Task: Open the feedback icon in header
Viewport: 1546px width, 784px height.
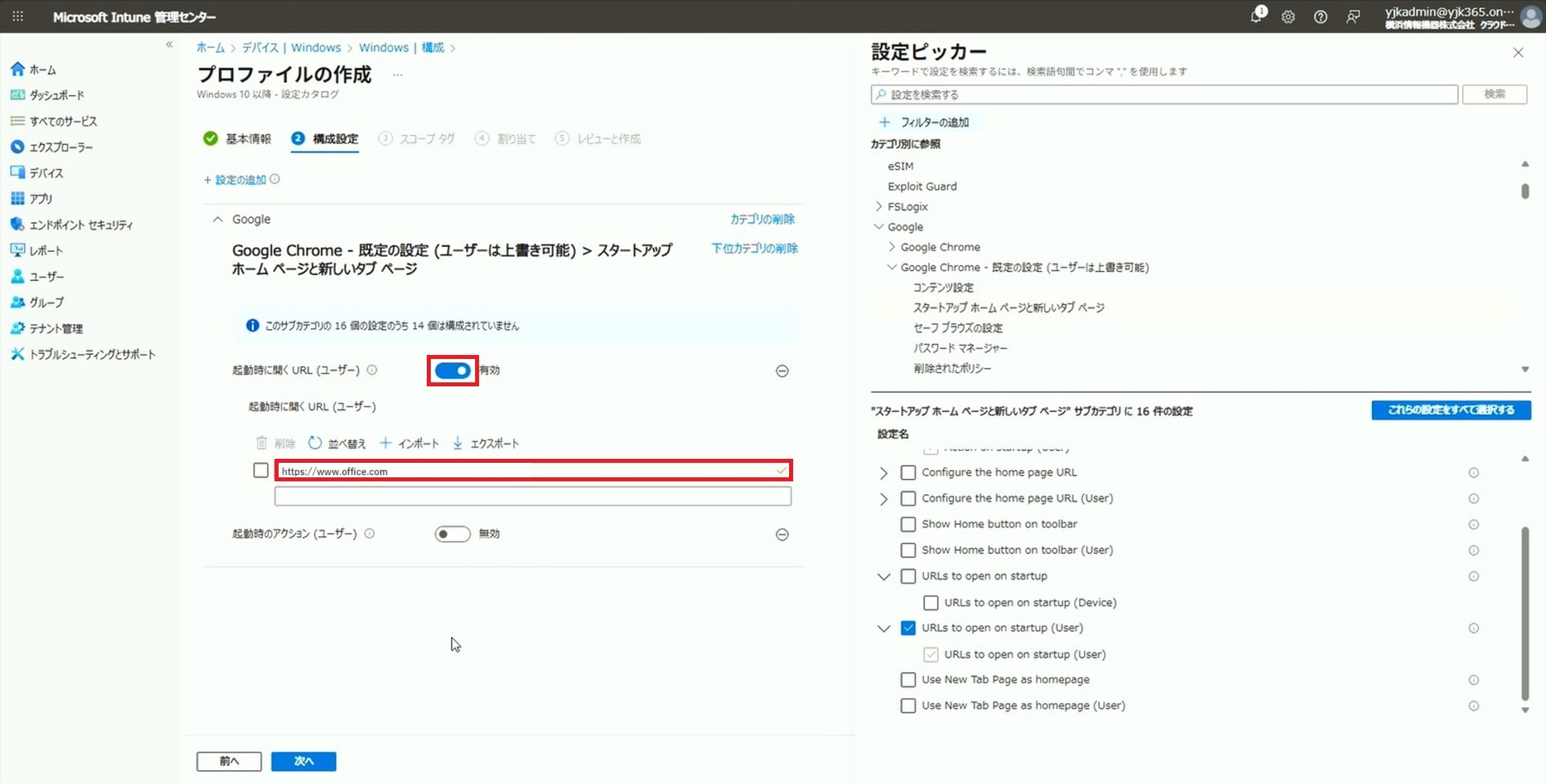Action: click(x=1353, y=17)
